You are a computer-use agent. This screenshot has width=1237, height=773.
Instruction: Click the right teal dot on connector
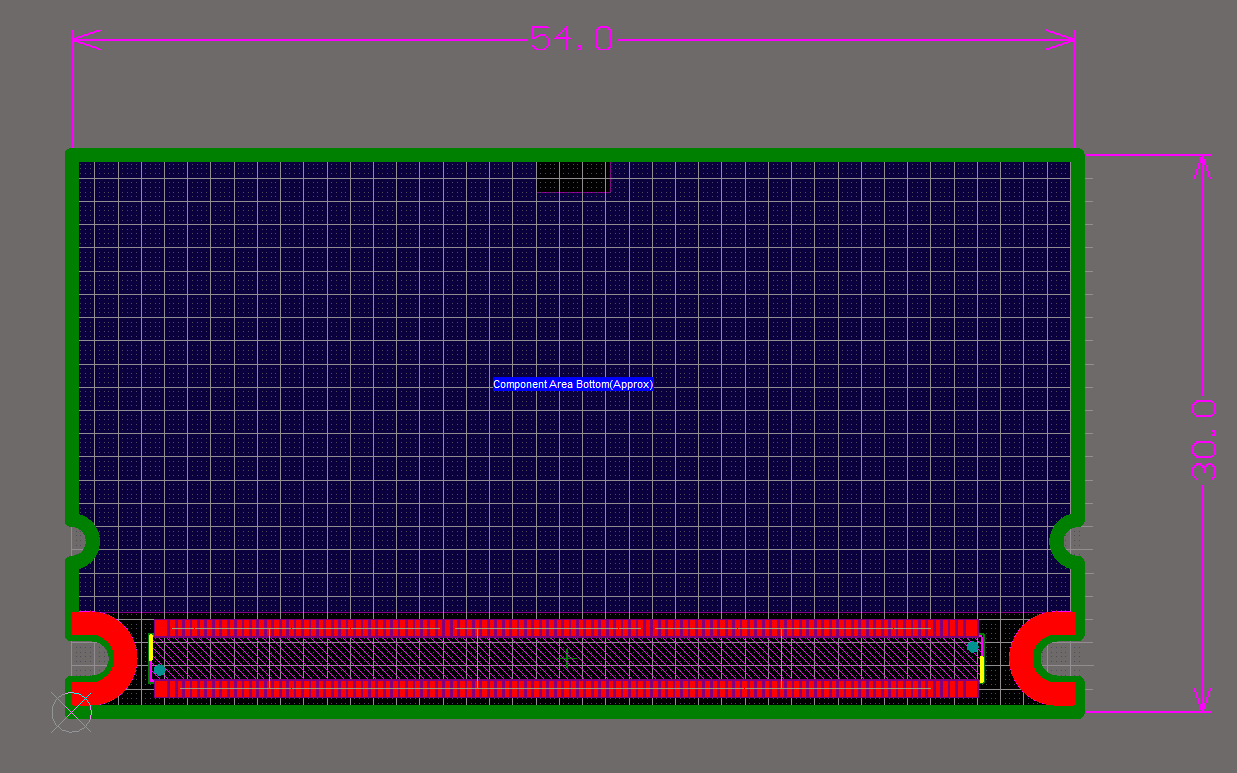(972, 647)
